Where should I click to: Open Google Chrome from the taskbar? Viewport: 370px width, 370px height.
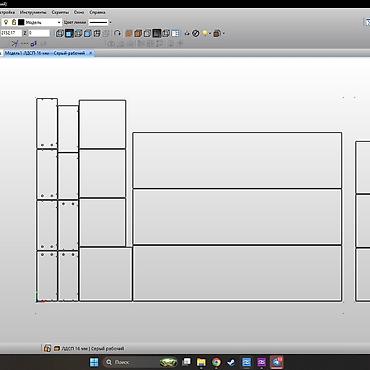pyautogui.click(x=216, y=362)
